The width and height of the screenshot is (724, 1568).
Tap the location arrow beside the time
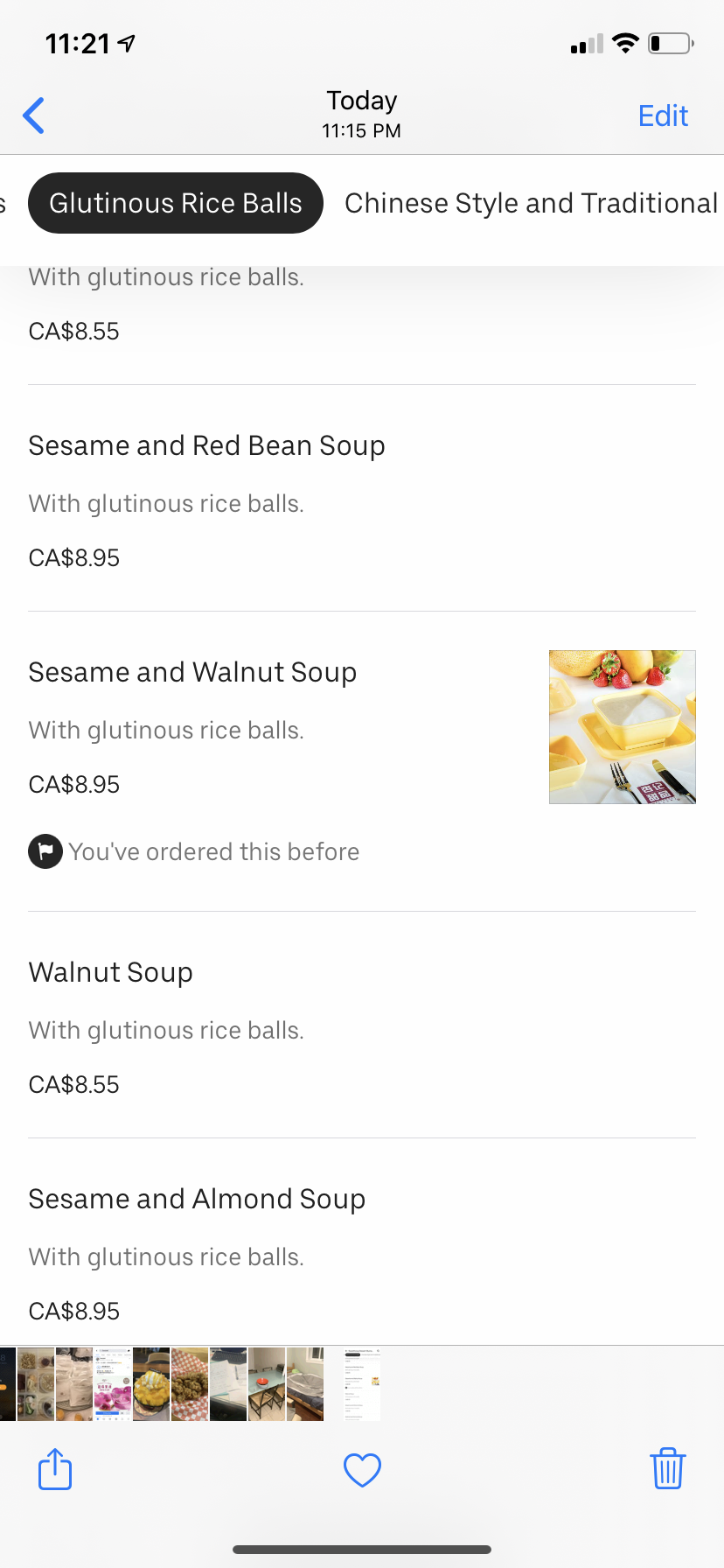(127, 43)
